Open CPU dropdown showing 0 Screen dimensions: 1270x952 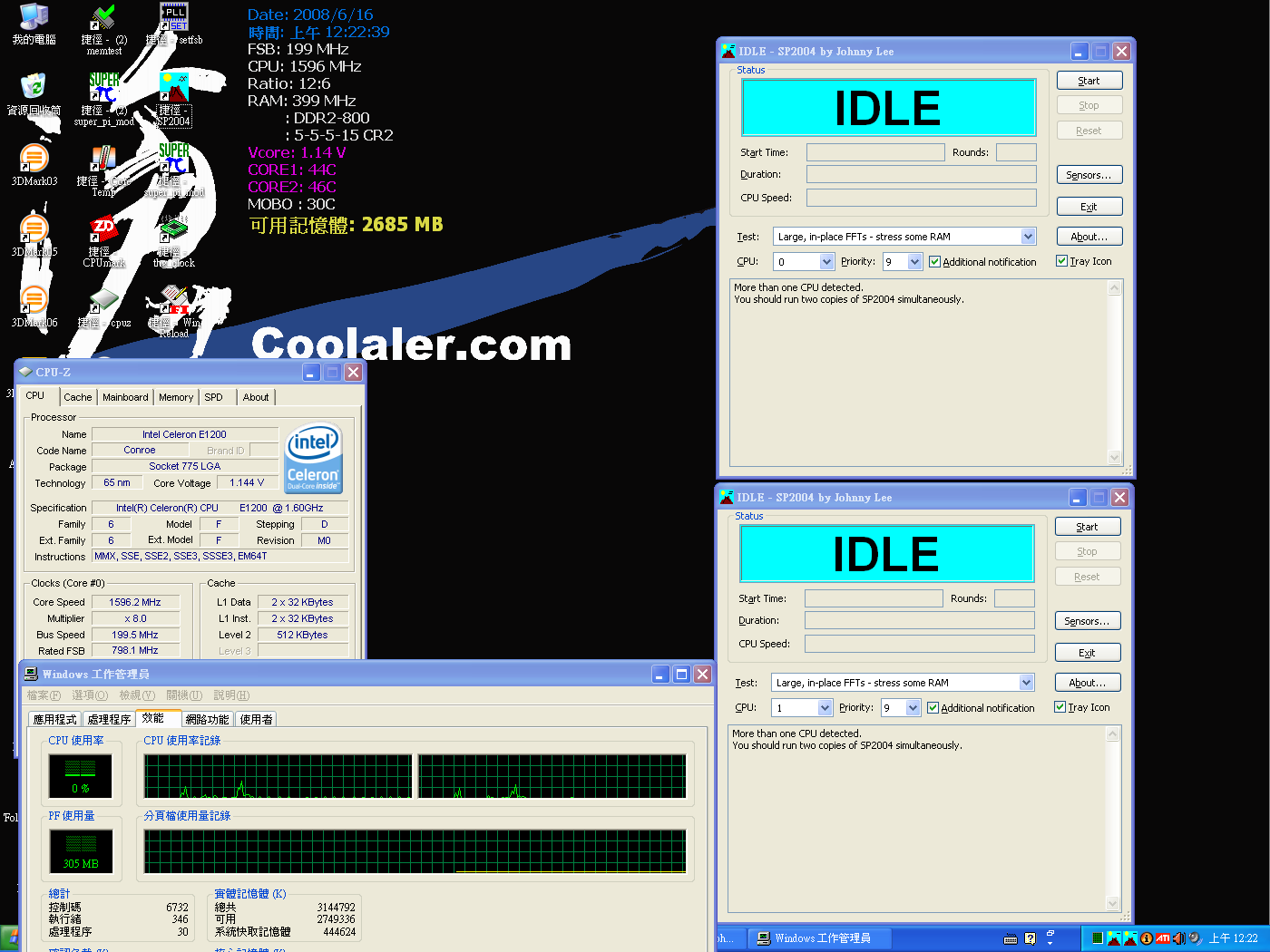click(826, 261)
